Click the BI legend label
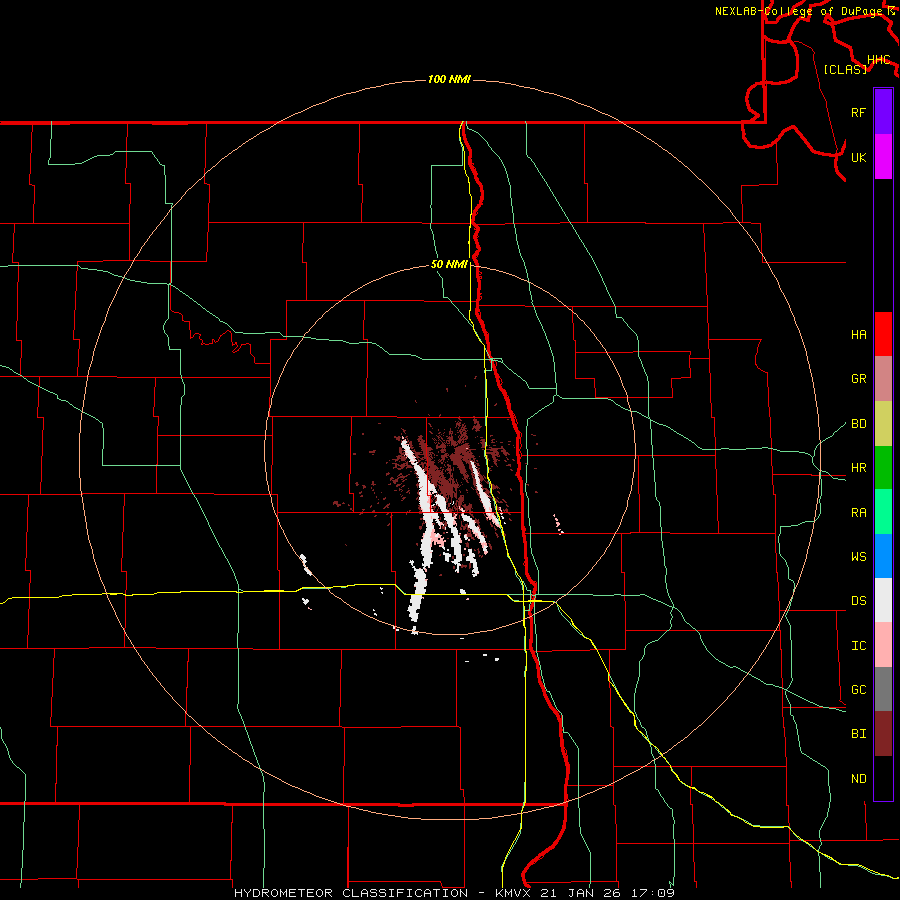Viewport: 900px width, 900px height. tap(858, 734)
